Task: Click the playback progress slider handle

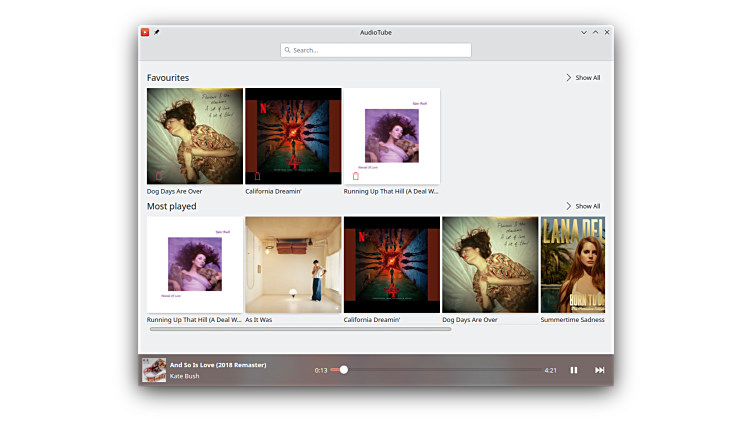Action: click(x=343, y=370)
